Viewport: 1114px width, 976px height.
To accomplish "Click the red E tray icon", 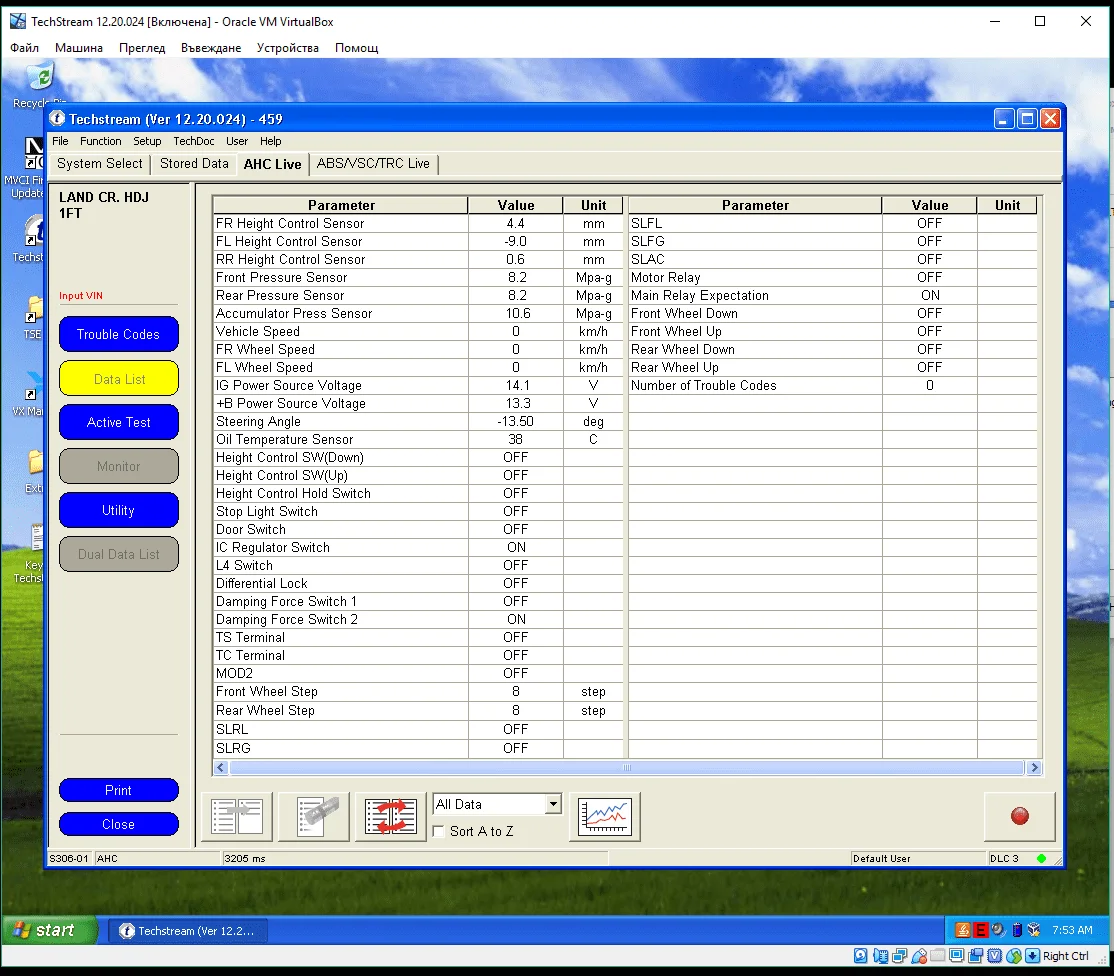I will [x=981, y=930].
